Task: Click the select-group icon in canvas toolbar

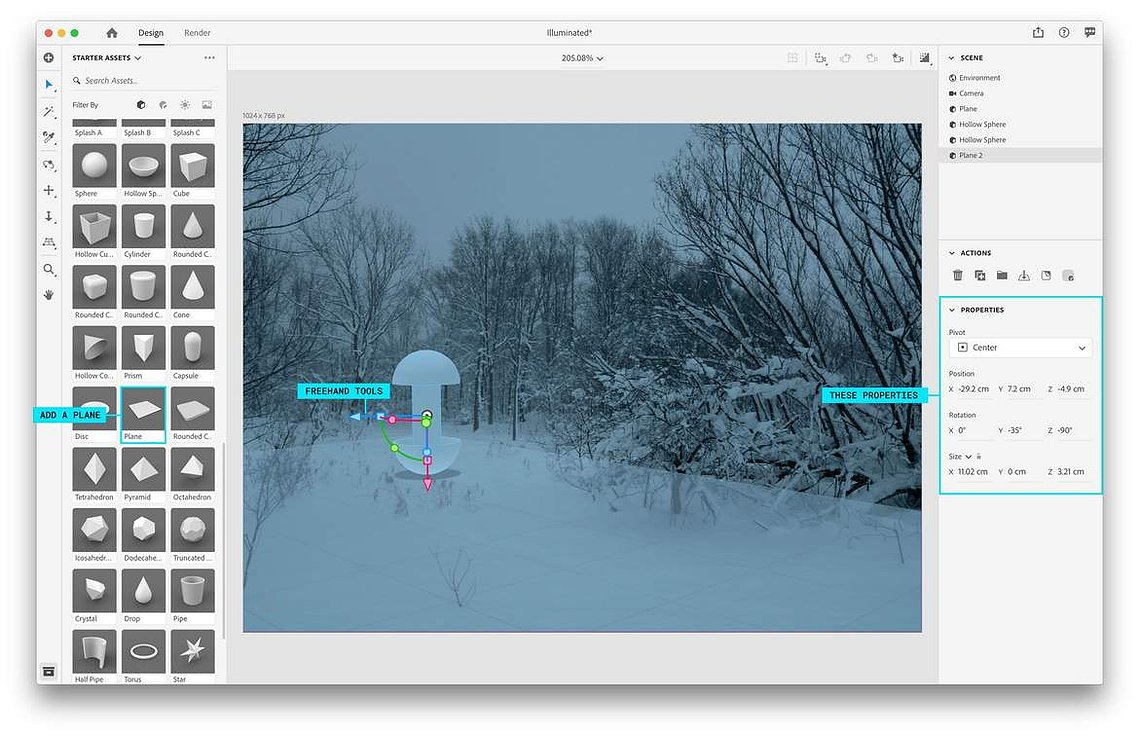Action: point(820,57)
